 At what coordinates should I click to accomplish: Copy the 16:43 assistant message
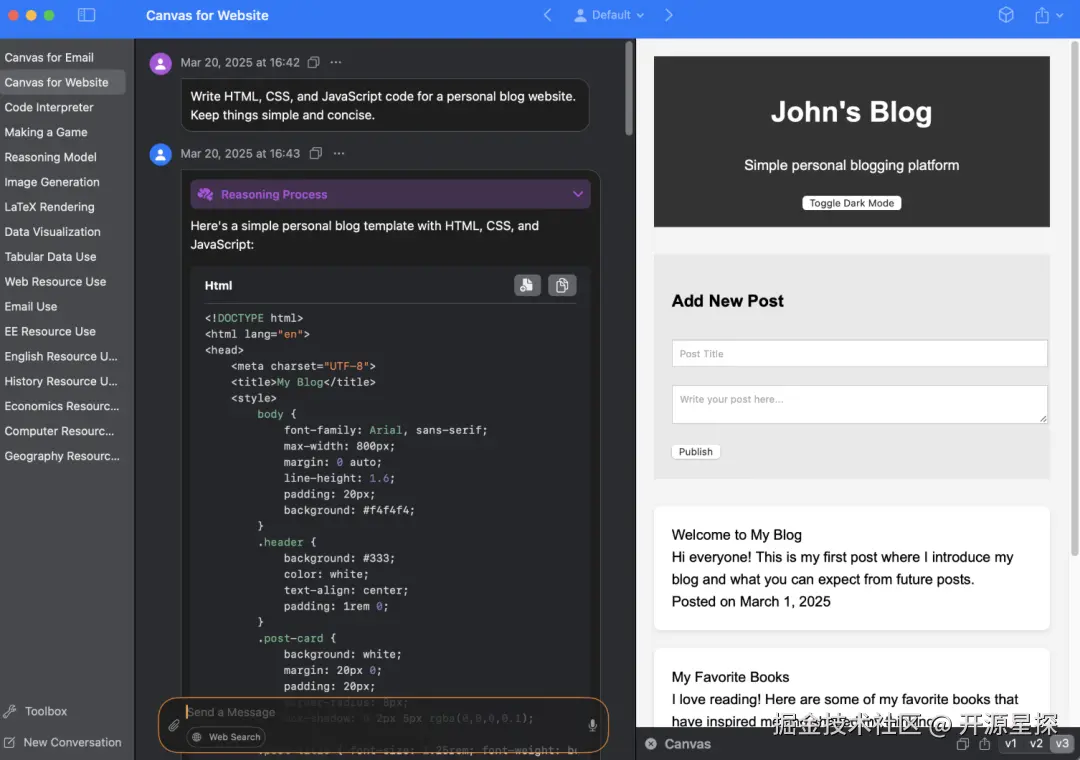[x=315, y=154]
